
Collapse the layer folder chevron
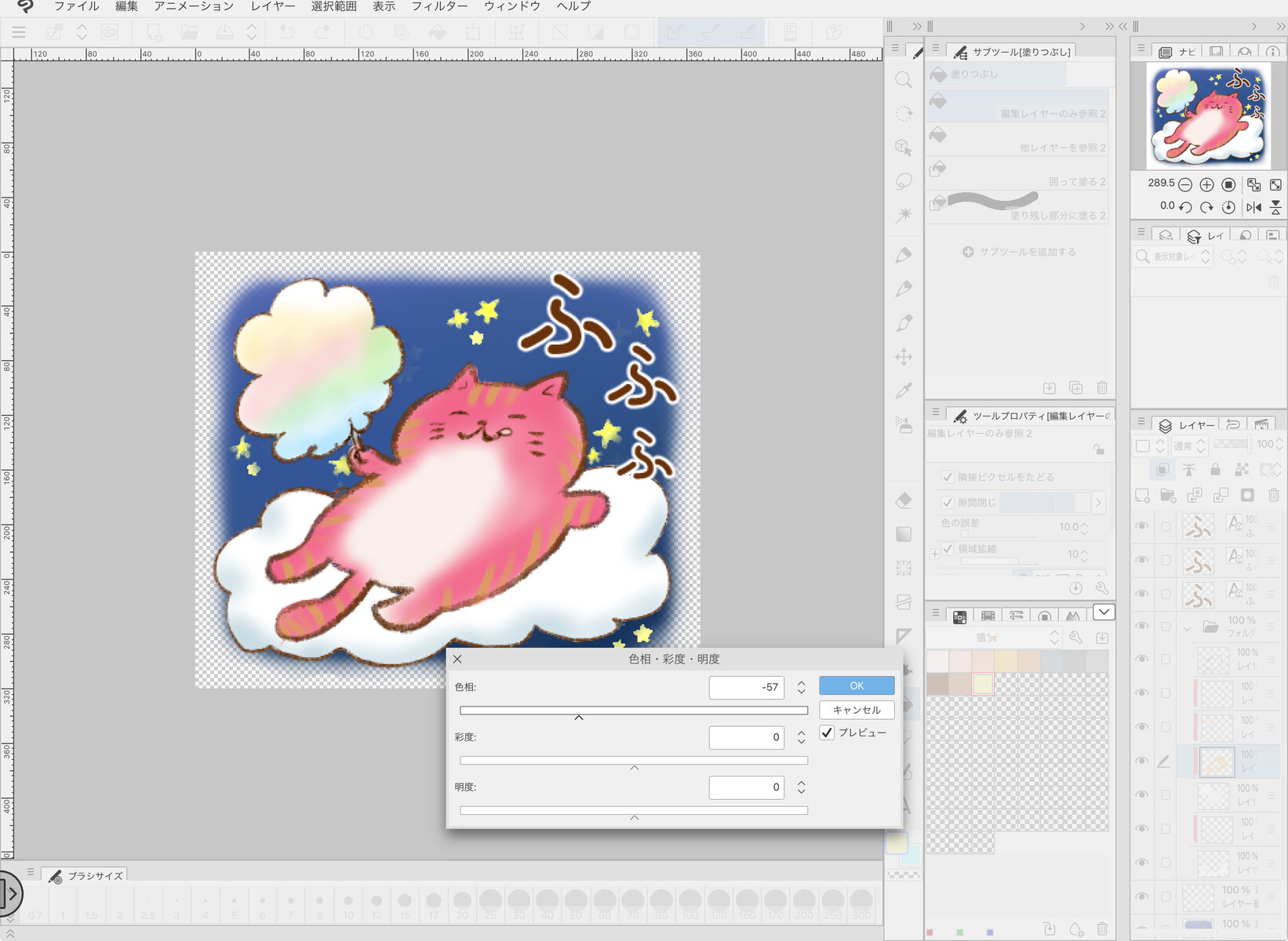1187,627
